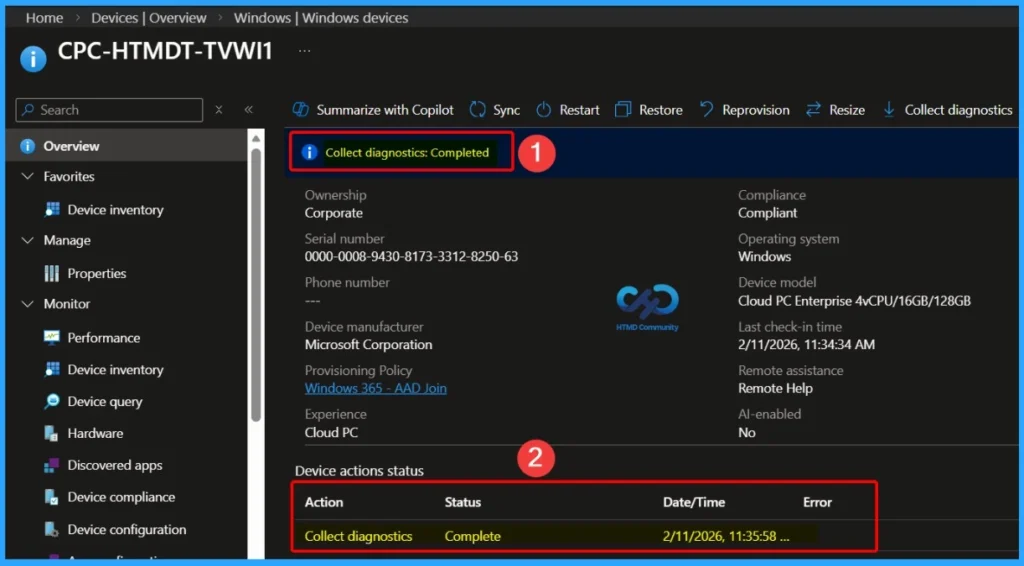This screenshot has height=566, width=1024.
Task: Collapse the Manage section
Action: (x=27, y=240)
